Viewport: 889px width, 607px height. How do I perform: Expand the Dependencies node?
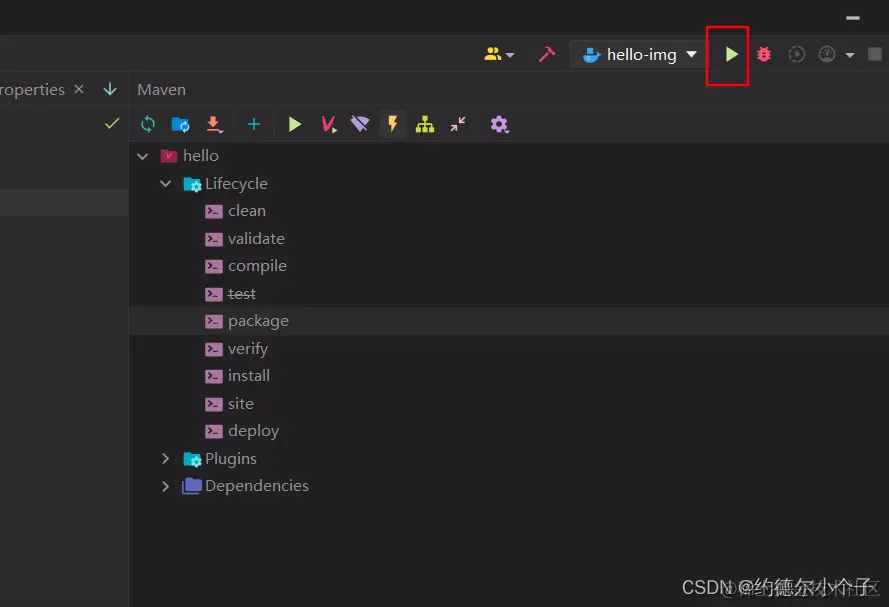pyautogui.click(x=166, y=486)
